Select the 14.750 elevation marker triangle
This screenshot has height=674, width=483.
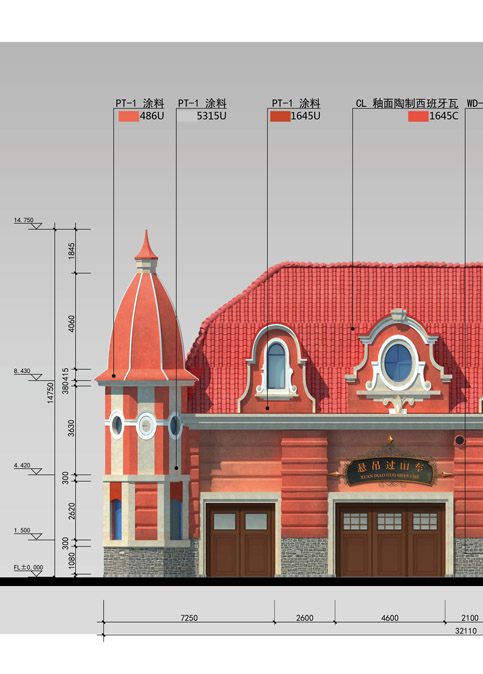(x=37, y=226)
